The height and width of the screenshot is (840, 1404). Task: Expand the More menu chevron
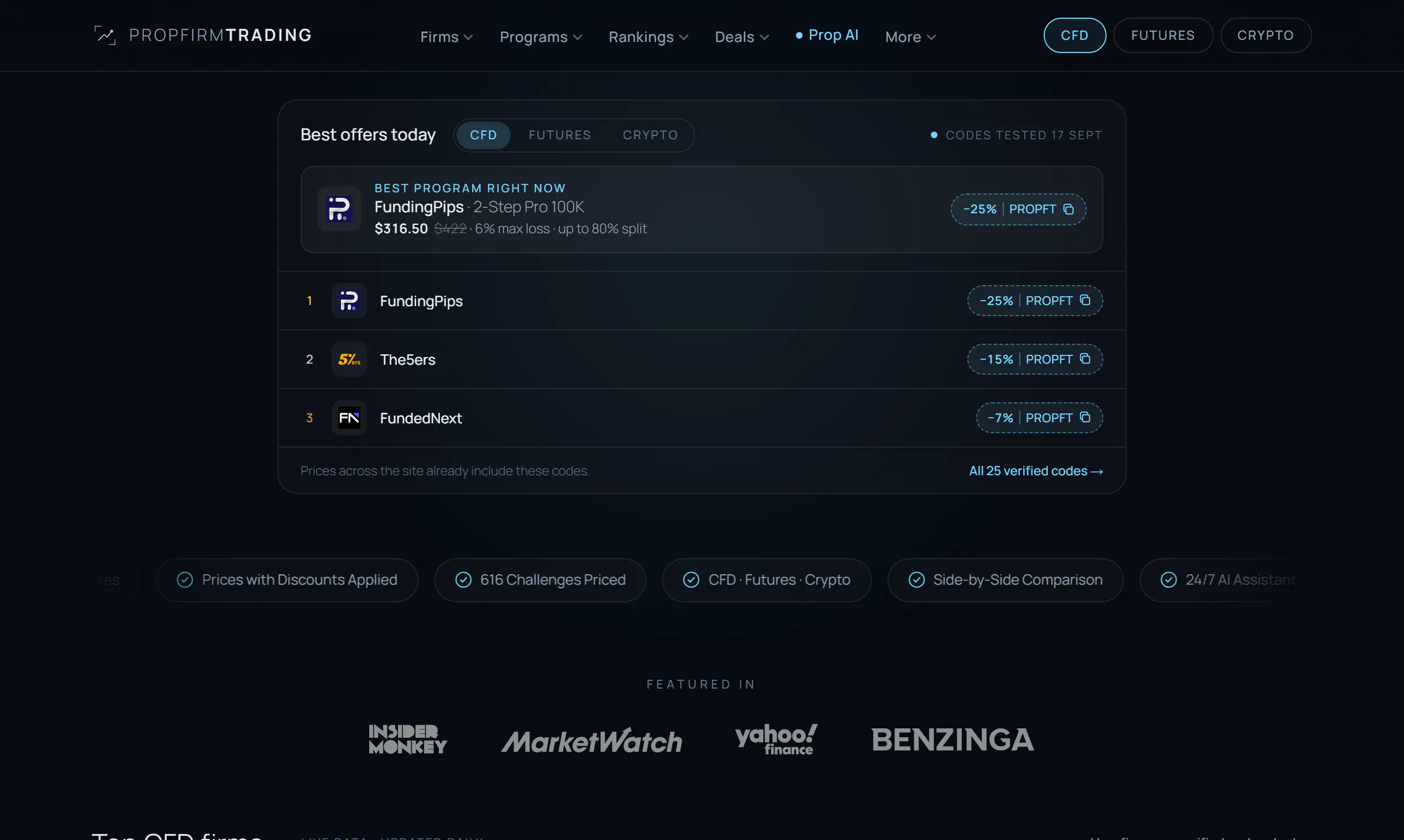931,38
